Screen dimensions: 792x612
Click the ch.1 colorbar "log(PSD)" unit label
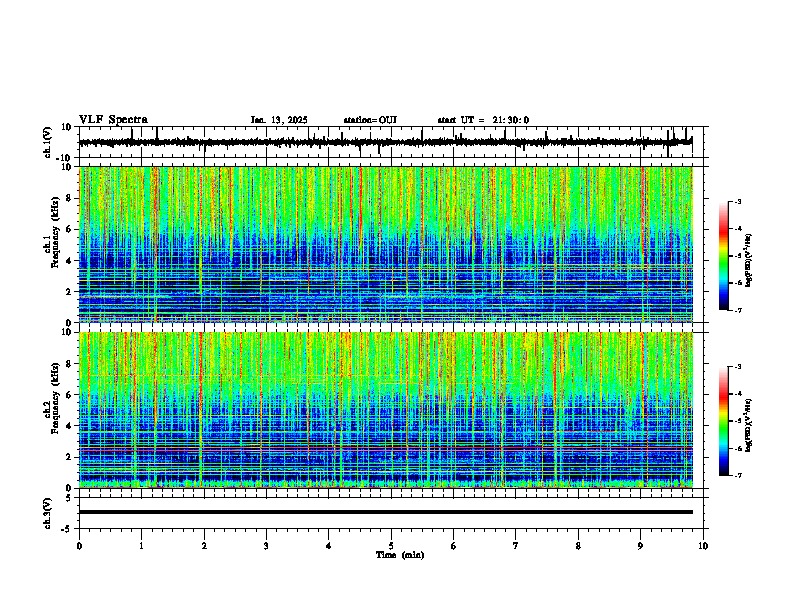[749, 260]
